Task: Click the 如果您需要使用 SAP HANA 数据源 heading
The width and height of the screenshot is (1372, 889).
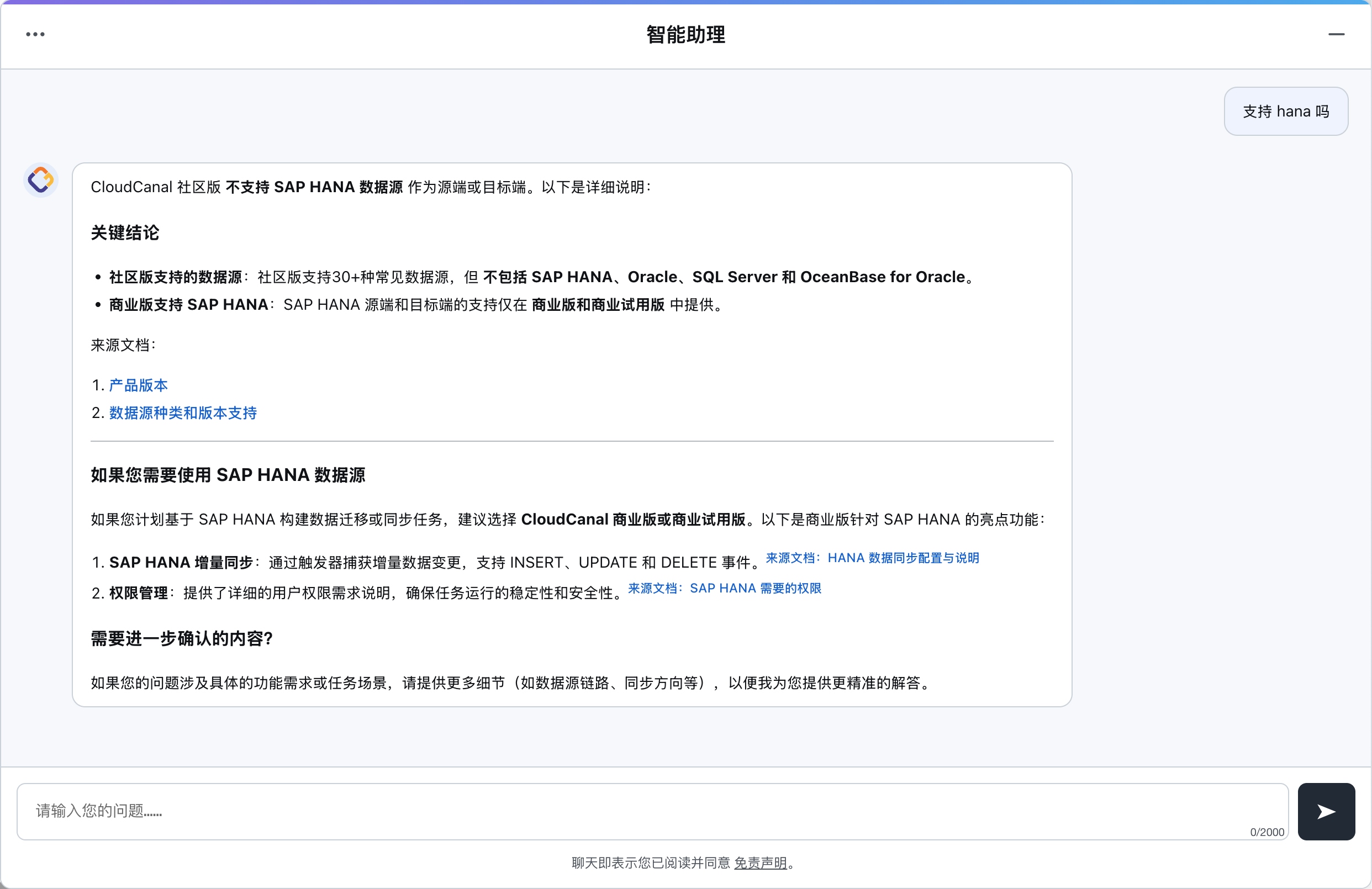Action: pos(228,475)
